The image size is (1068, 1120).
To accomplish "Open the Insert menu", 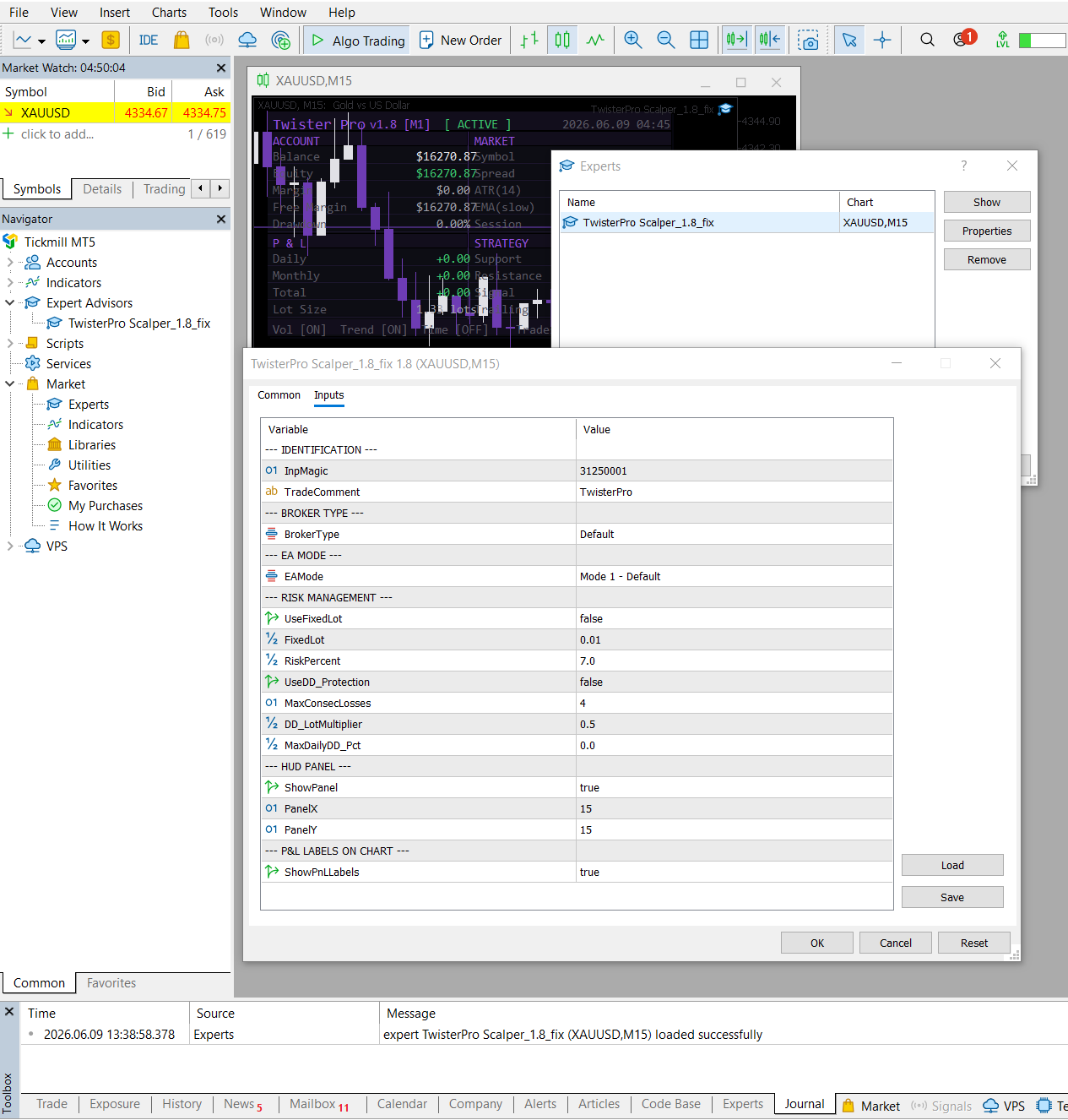I will (x=115, y=13).
